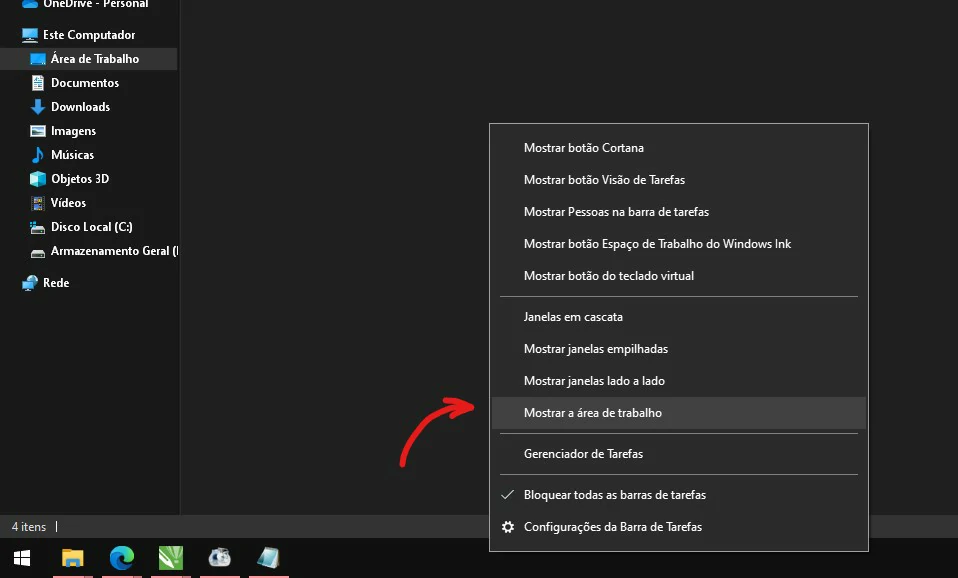Click the Imagens picture icon
Screen dimensions: 958x578
[x=38, y=131]
